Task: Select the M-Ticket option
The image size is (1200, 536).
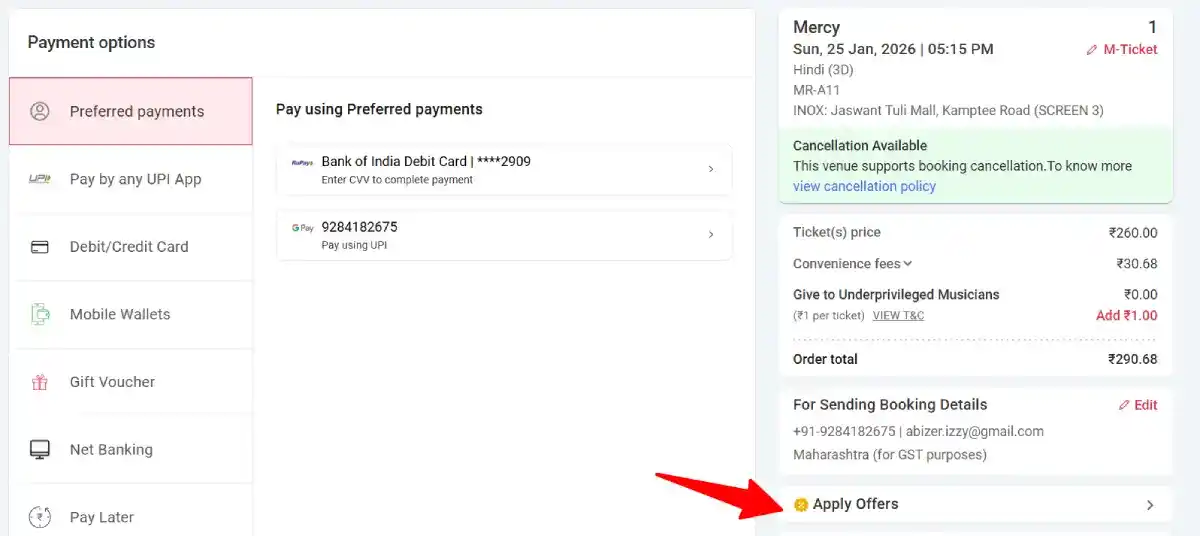Action: 1122,49
